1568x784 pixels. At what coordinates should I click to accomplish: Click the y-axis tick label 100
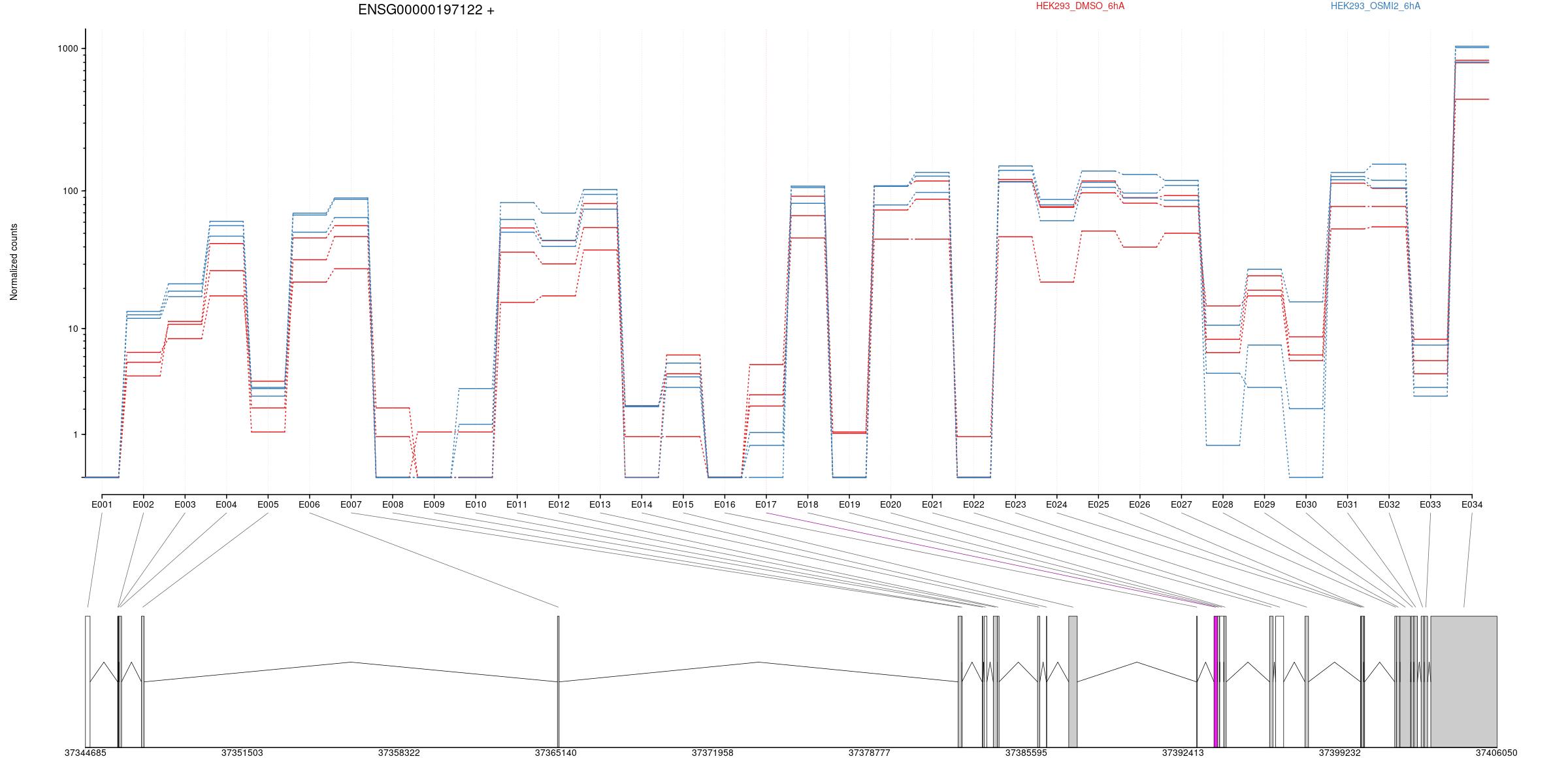(x=71, y=191)
